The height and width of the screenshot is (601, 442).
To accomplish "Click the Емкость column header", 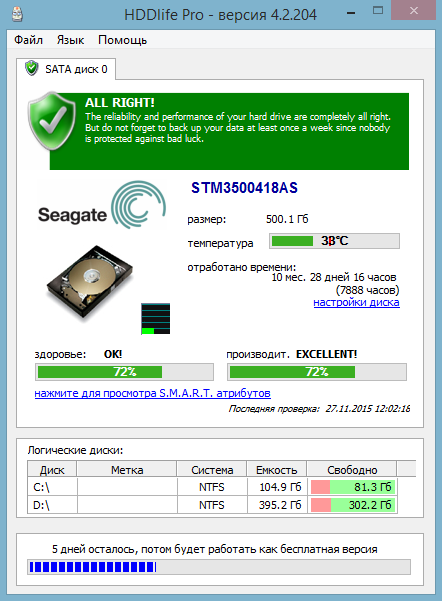I will [277, 470].
